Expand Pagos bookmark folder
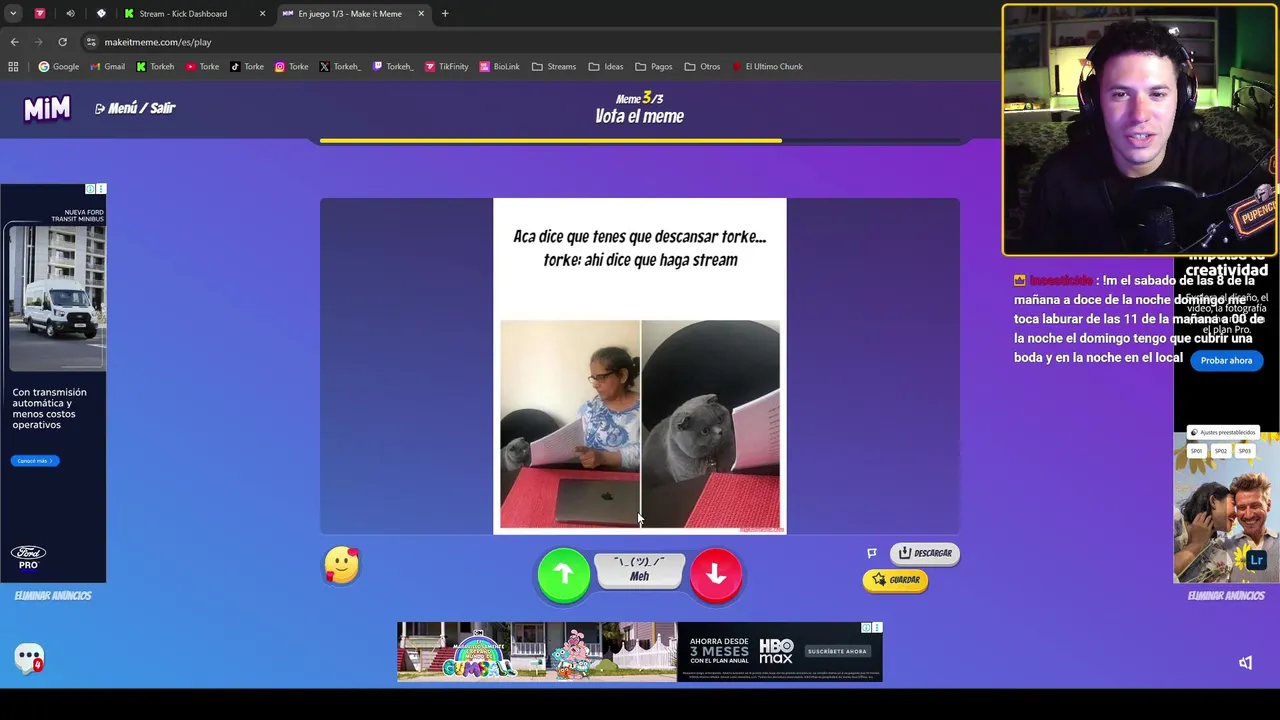This screenshot has height=720, width=1280. tap(654, 67)
